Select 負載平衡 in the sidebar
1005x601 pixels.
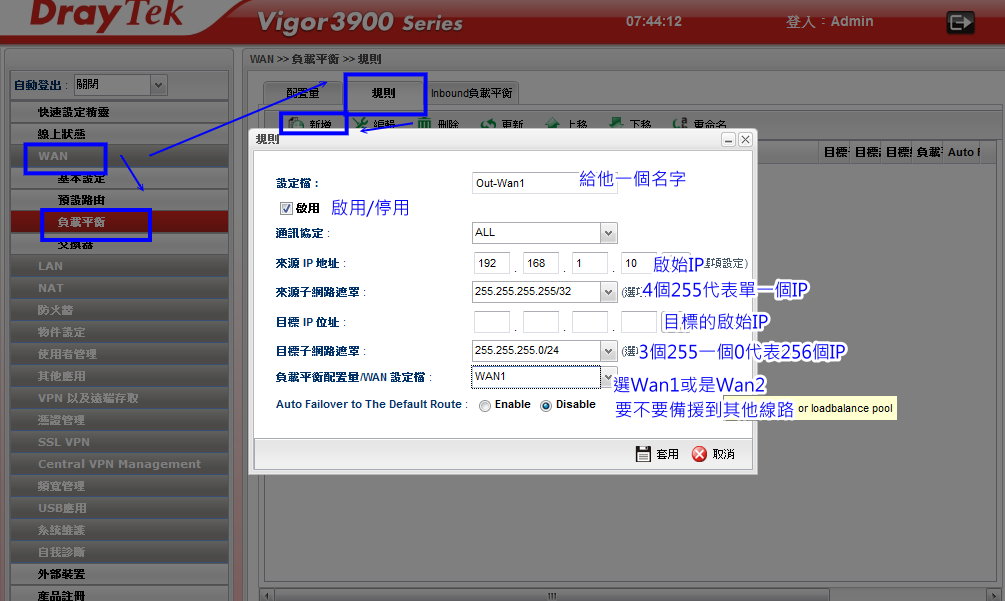(x=119, y=222)
